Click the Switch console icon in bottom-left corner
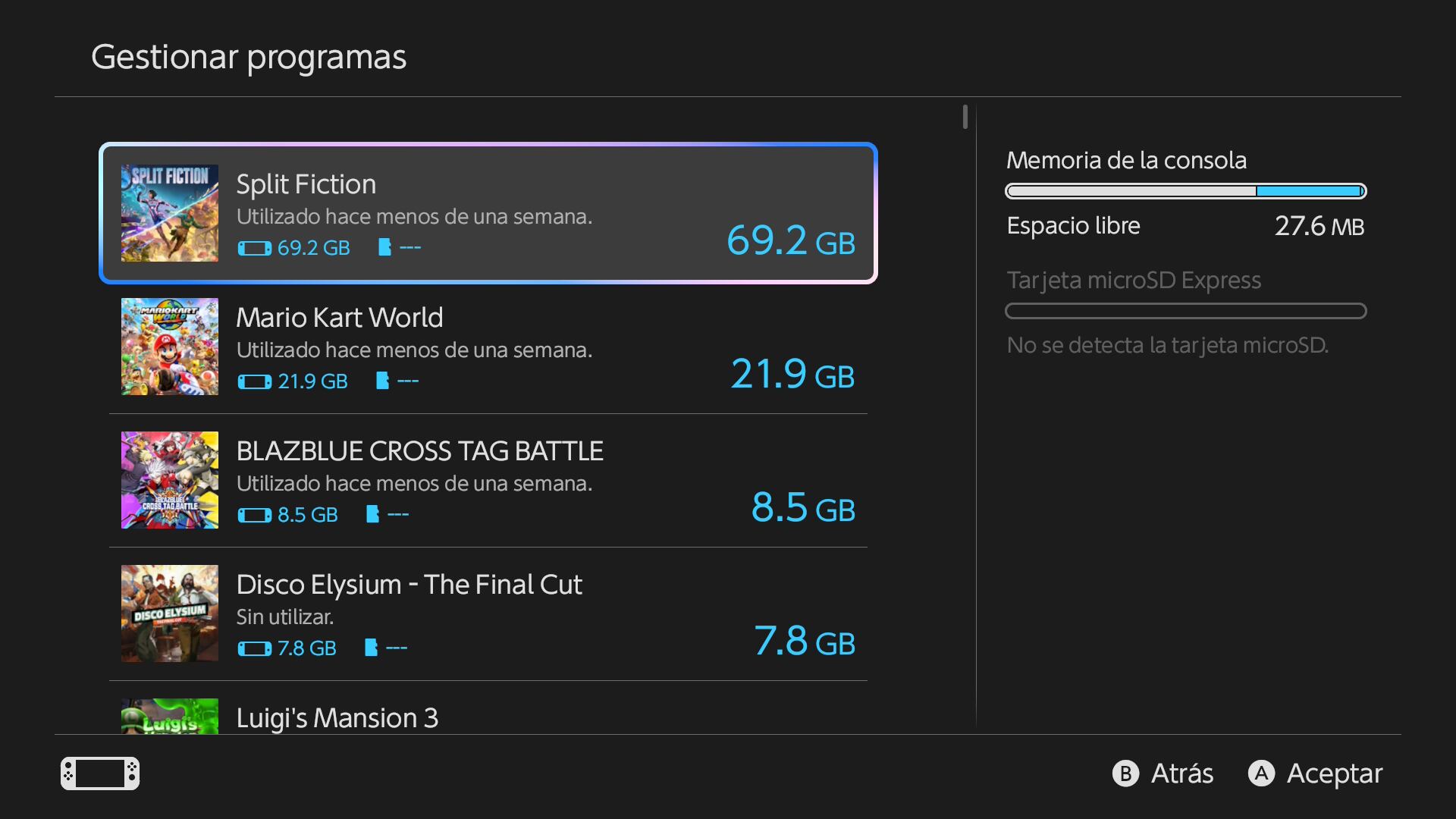1456x819 pixels. tap(100, 773)
